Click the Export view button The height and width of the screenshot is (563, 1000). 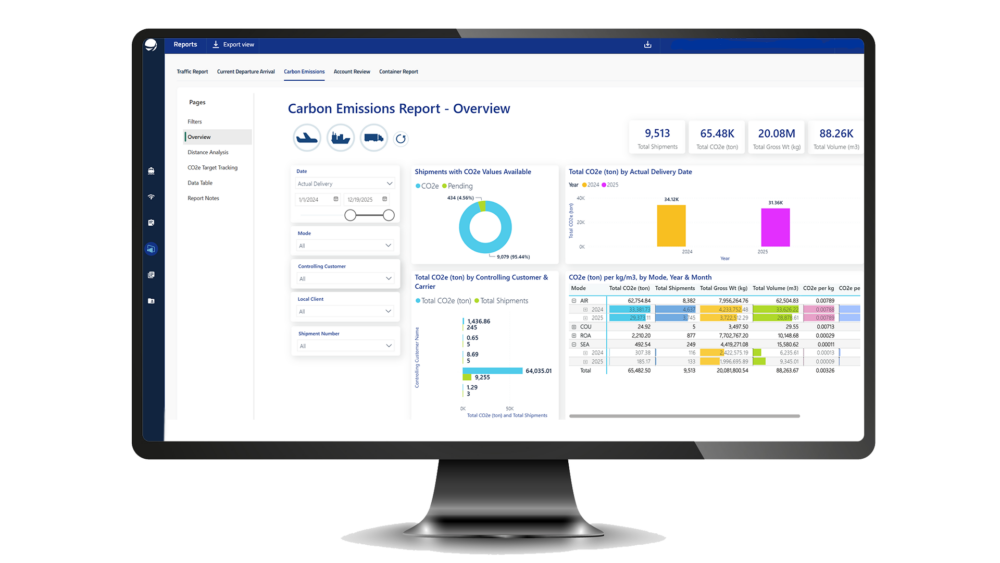coord(234,45)
